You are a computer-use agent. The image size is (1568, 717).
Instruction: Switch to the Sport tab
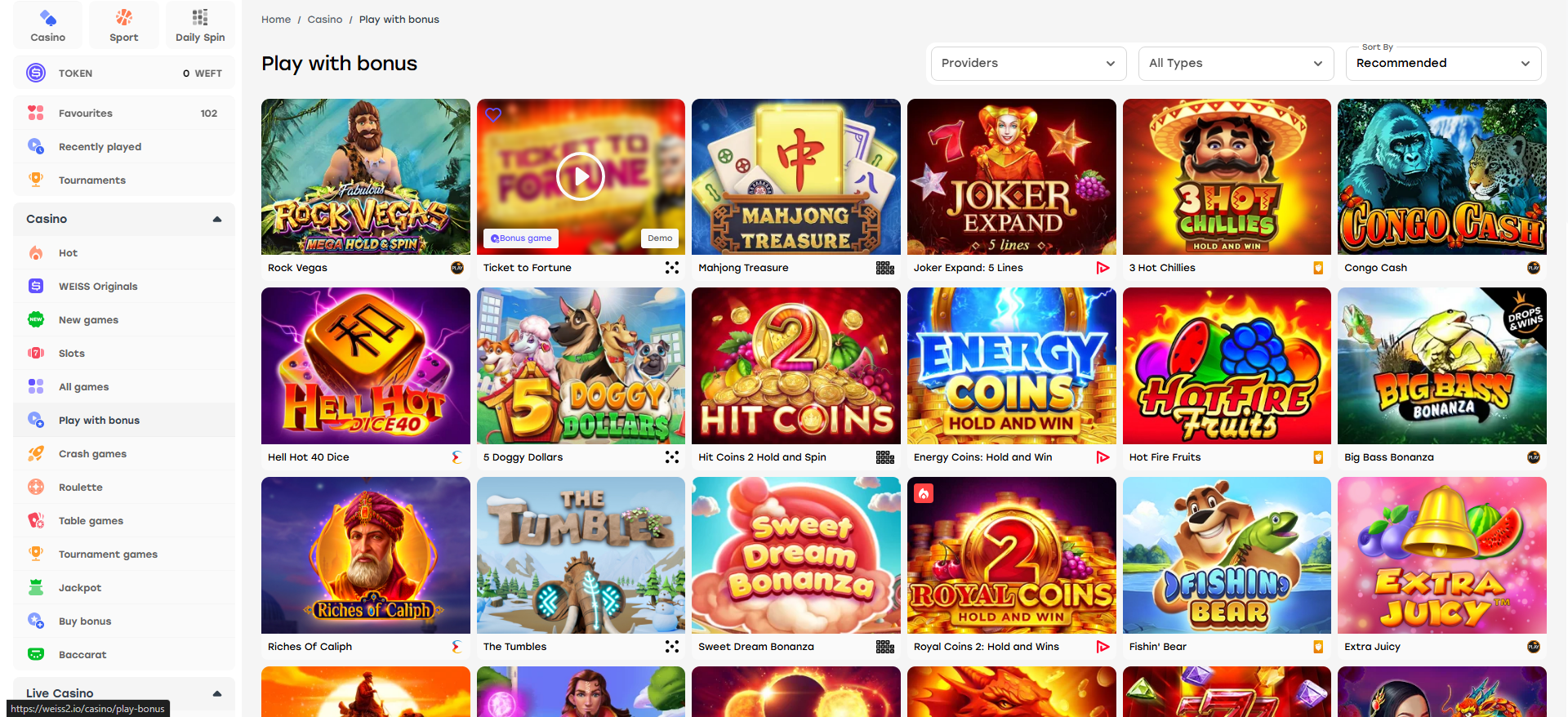click(x=124, y=25)
